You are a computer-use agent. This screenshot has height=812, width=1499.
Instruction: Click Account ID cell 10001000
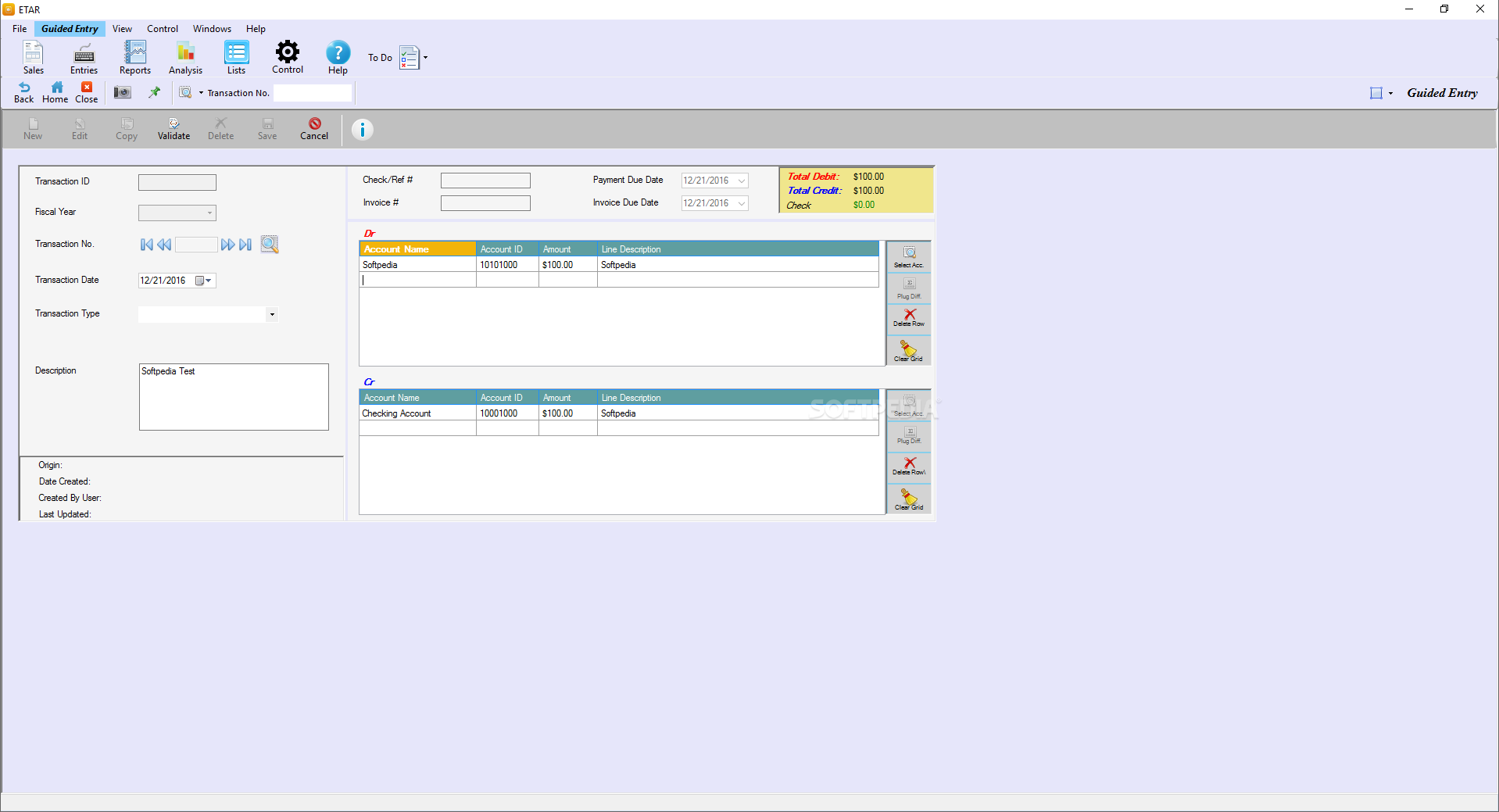coord(507,413)
